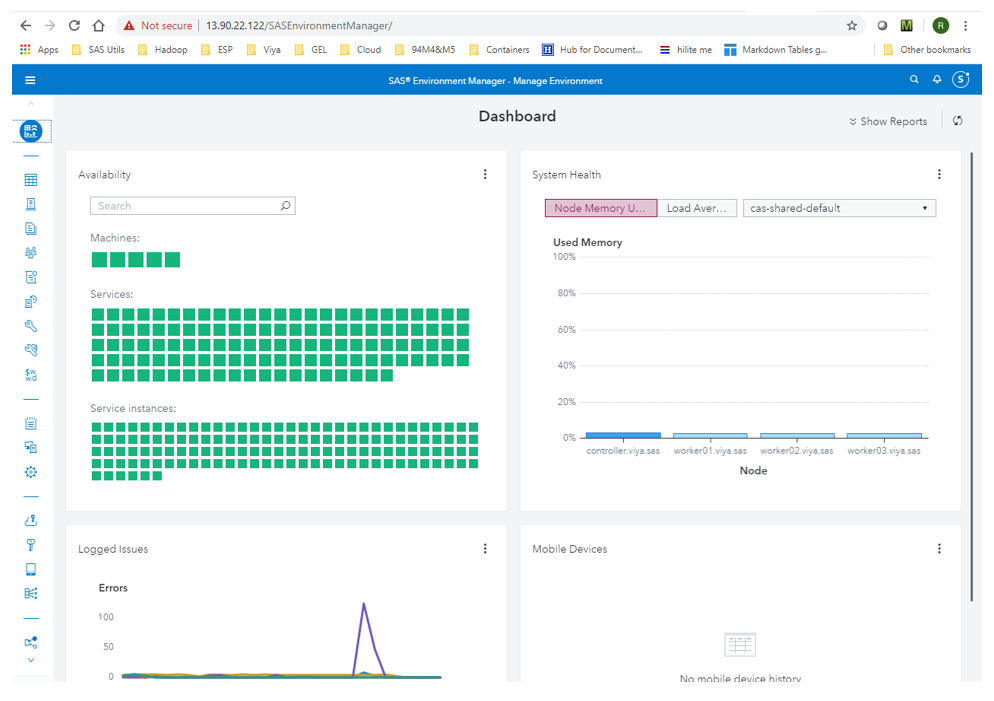
Task: Click the notifications bell icon
Action: coord(937,80)
